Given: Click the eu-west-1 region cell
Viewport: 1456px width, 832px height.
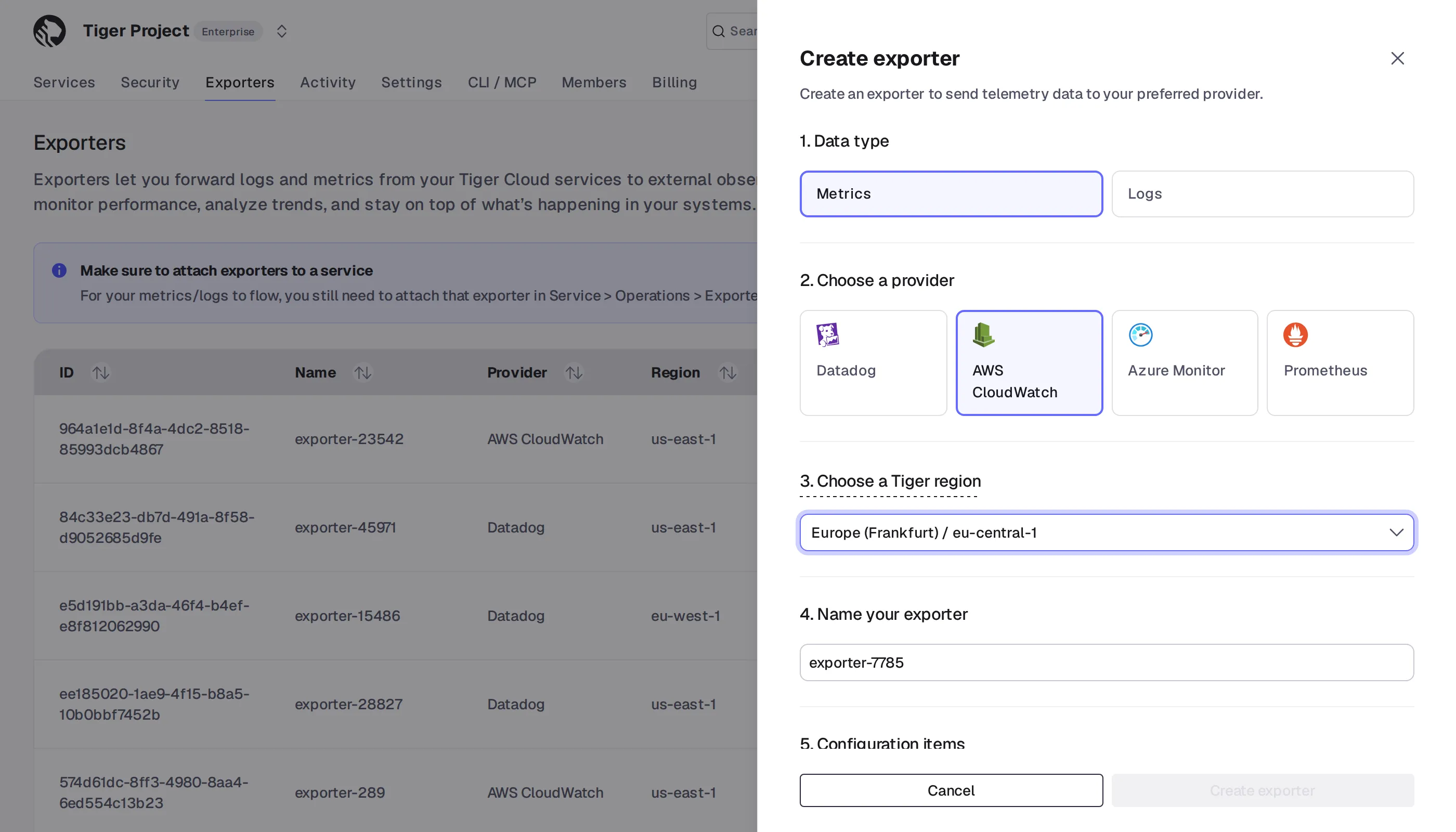Looking at the screenshot, I should click(x=685, y=616).
